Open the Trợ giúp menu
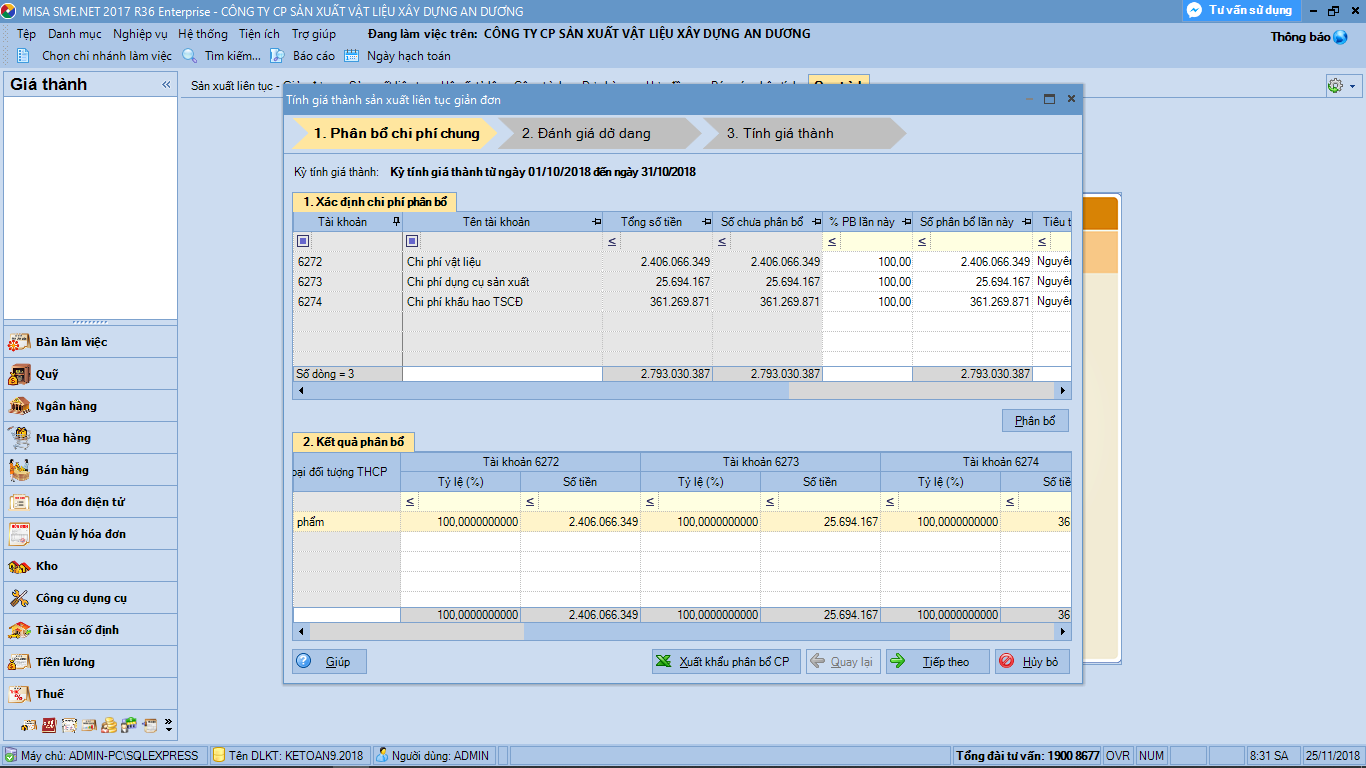 click(x=314, y=33)
